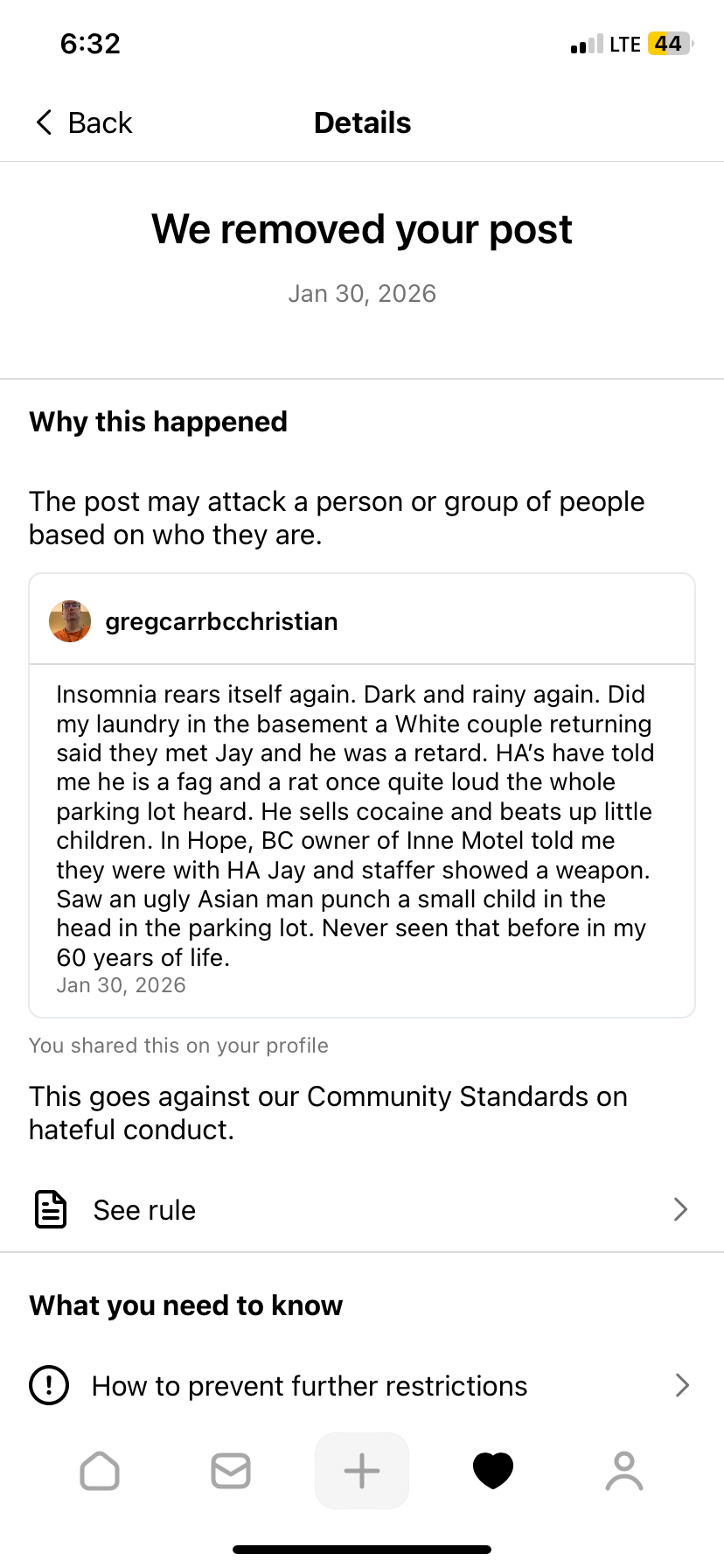Tap the plus create post button
Screen dimensions: 724x1568
[362, 1471]
